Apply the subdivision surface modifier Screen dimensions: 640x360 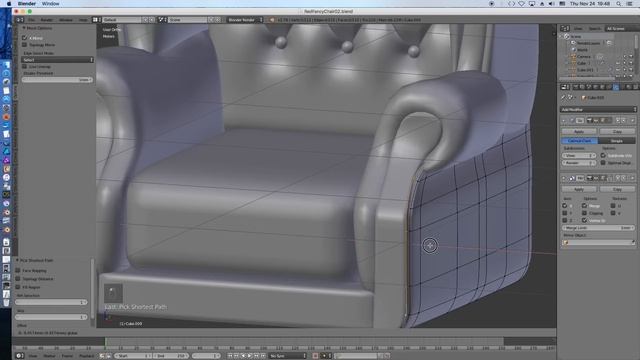click(579, 132)
